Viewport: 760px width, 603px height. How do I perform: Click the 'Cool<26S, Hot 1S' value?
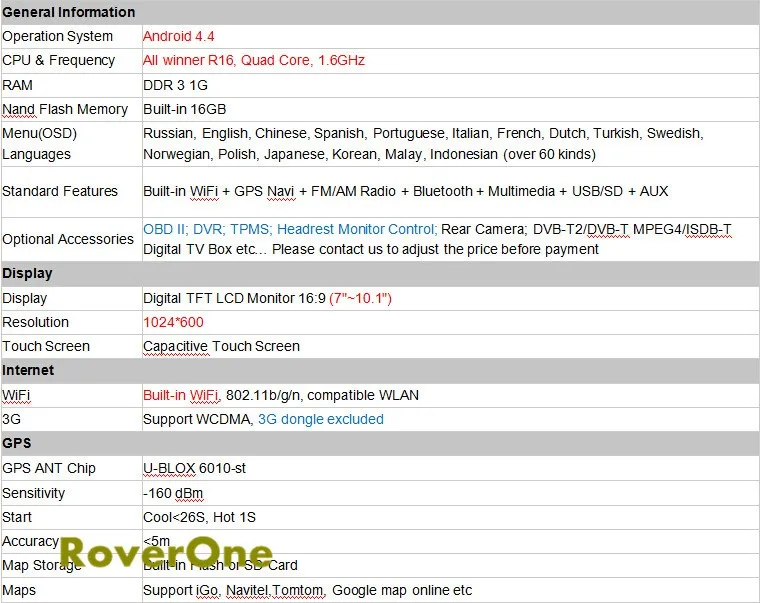[x=199, y=517]
